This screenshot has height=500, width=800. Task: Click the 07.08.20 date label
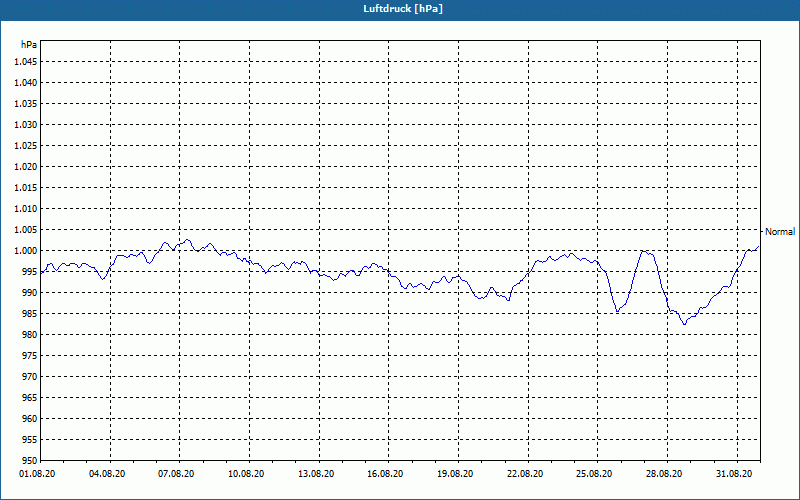176,474
